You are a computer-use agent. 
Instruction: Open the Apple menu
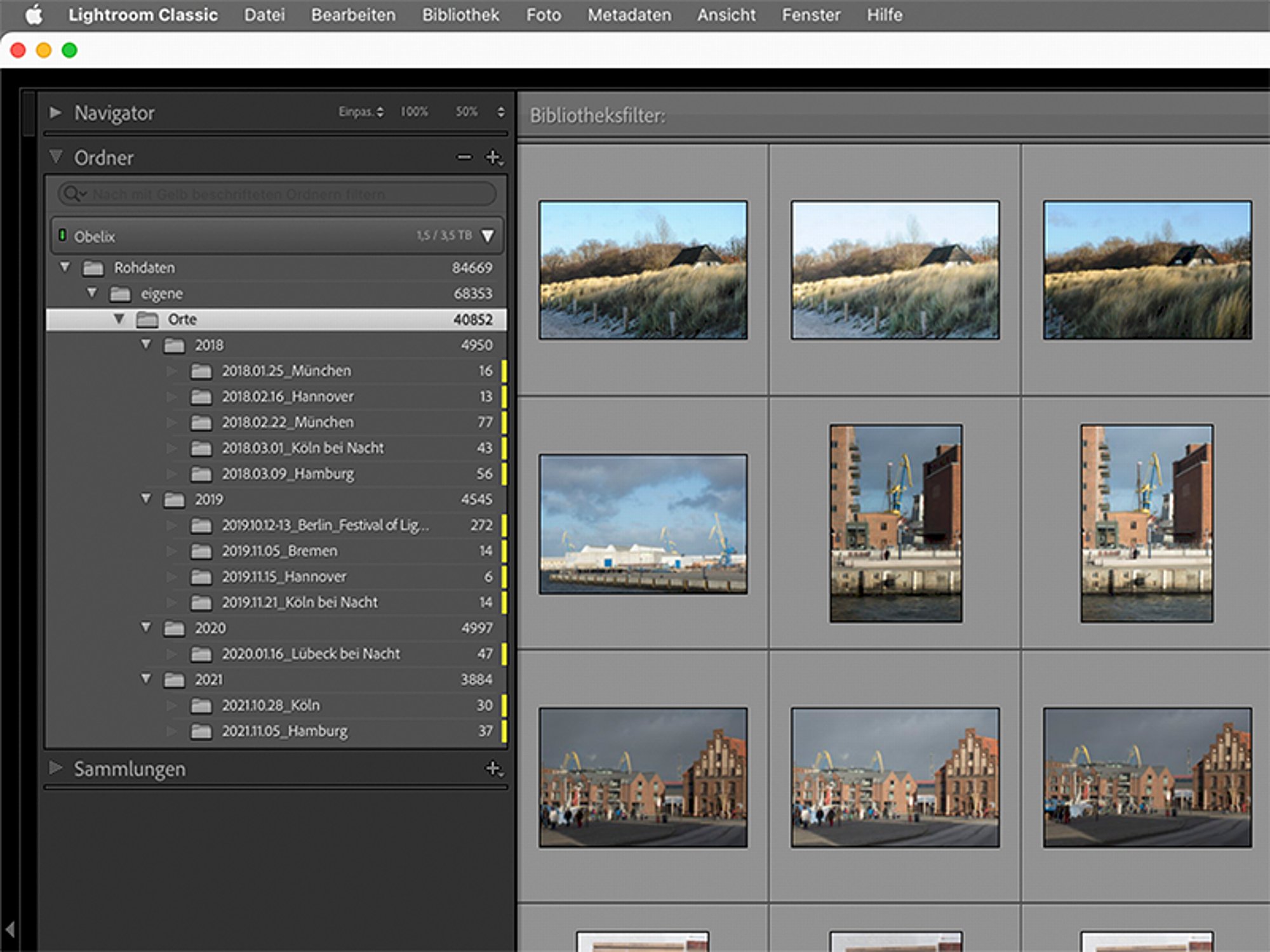[x=34, y=15]
